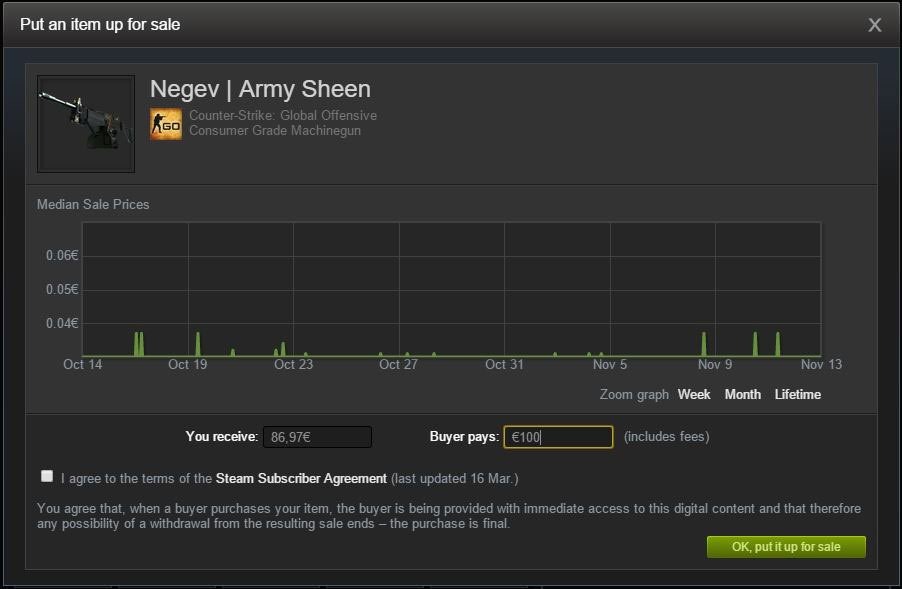Open the Steam Subscriber Agreement link
The height and width of the screenshot is (589, 902).
[x=301, y=479]
